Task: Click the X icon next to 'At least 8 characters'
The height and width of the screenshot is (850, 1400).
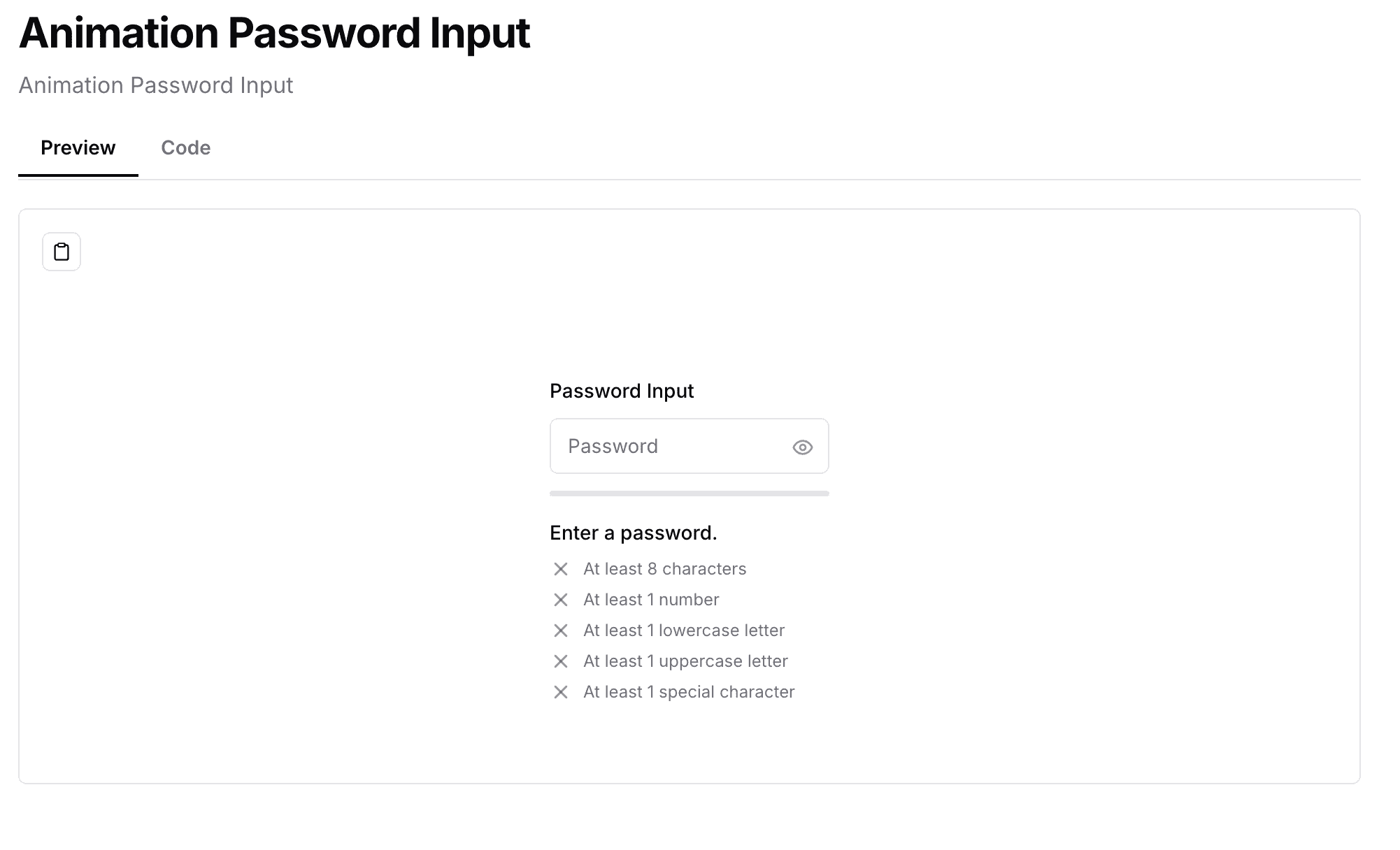Action: (x=561, y=568)
